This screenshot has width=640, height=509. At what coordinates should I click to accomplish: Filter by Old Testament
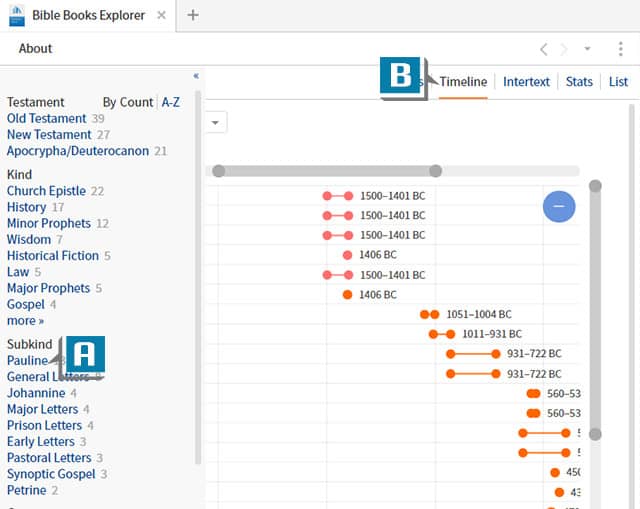[x=46, y=118]
